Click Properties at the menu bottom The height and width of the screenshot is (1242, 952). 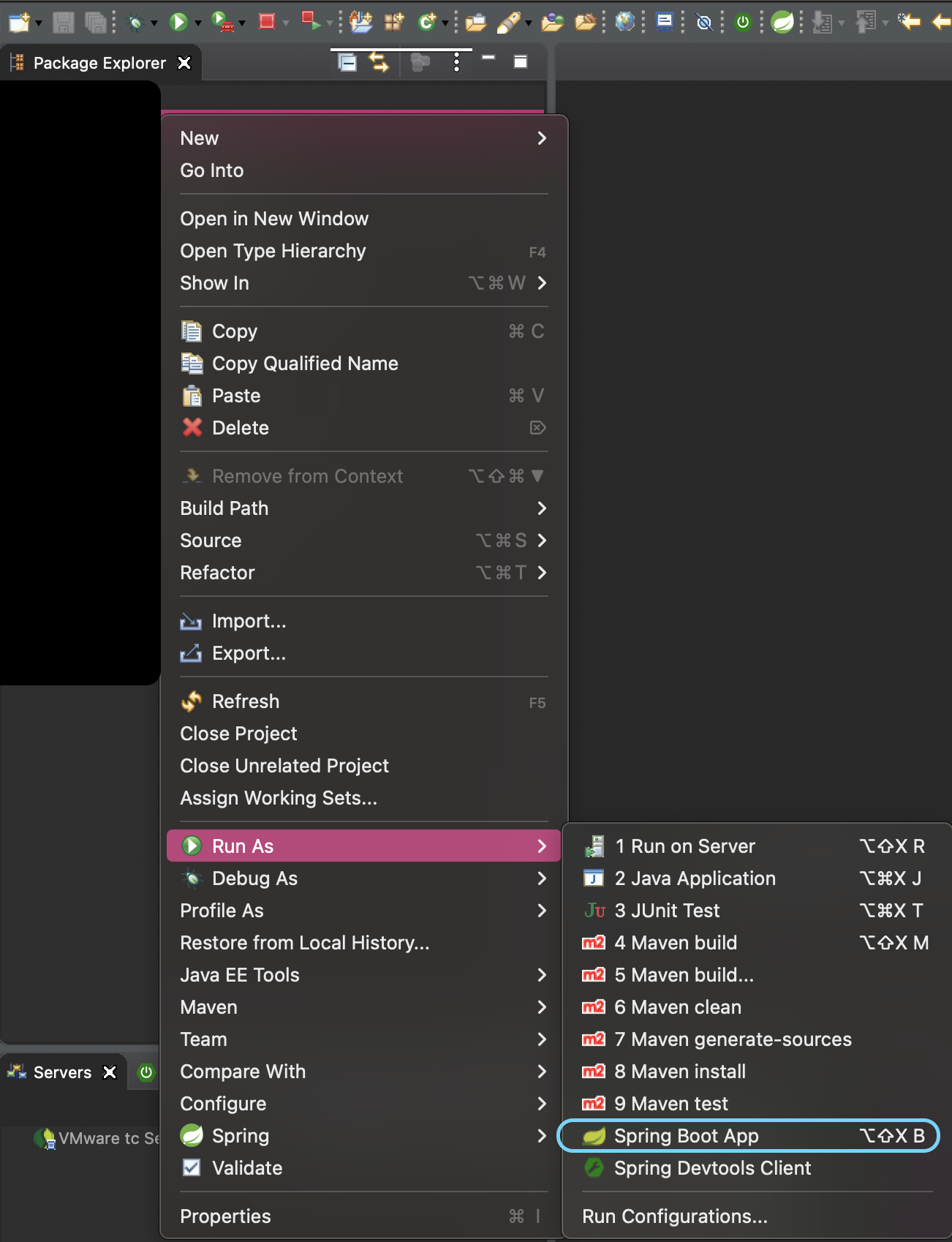[x=225, y=1216]
